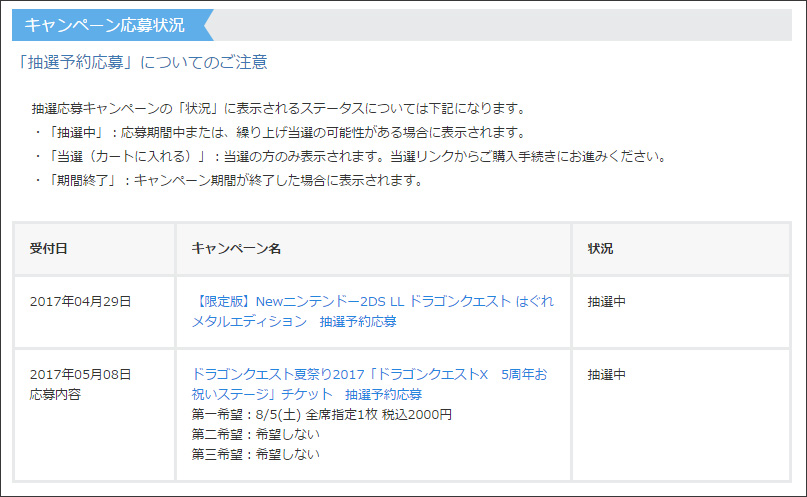The height and width of the screenshot is (497, 807).
Task: Click the 「期間終了」 explanation bullet
Action: point(229,181)
